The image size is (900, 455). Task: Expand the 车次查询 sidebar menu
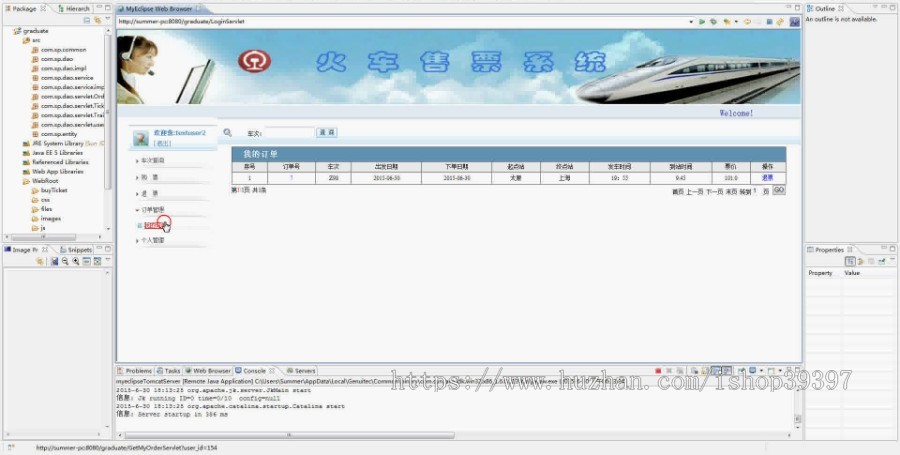(x=153, y=161)
